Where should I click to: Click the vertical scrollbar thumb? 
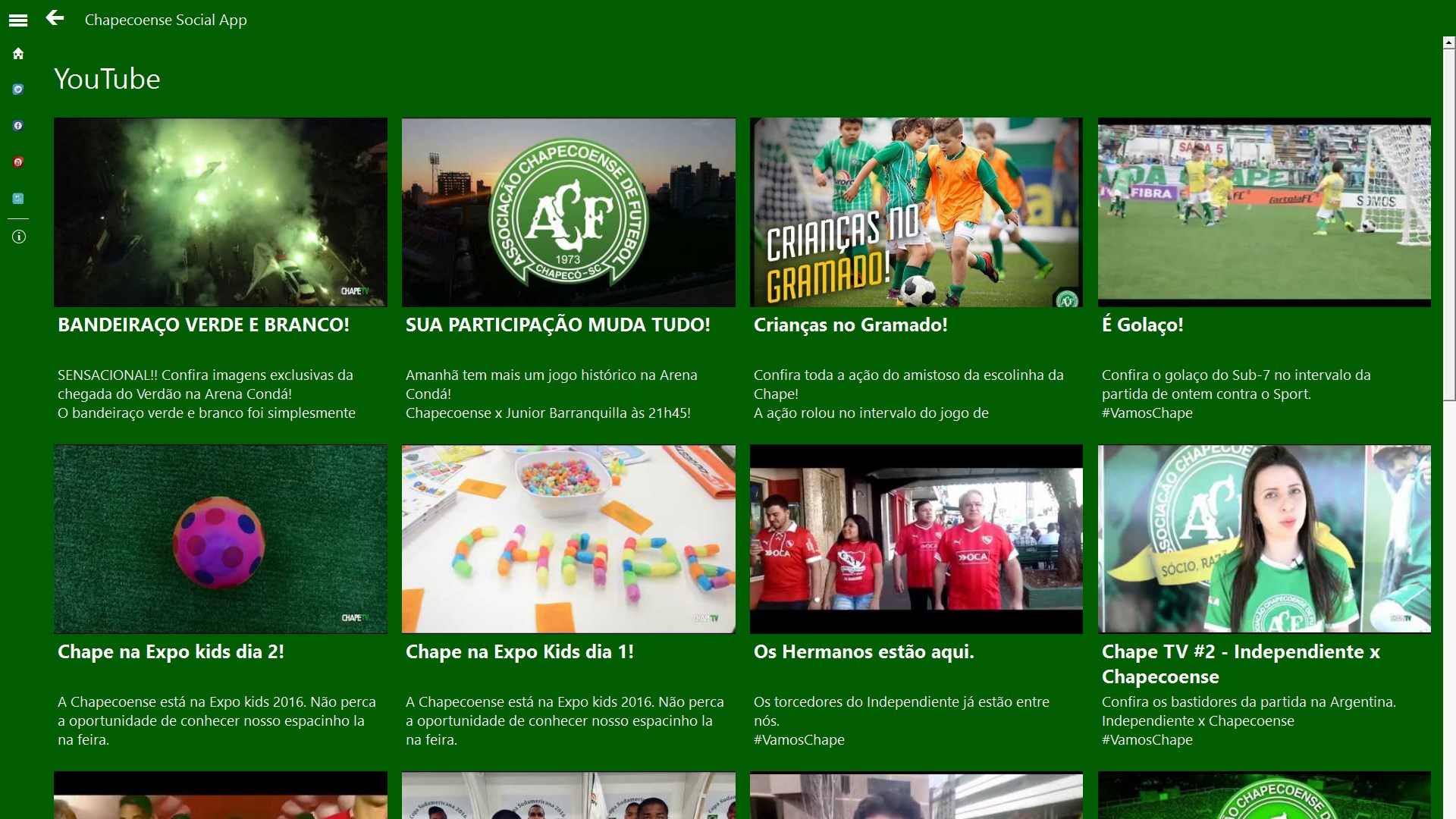pyautogui.click(x=1448, y=224)
